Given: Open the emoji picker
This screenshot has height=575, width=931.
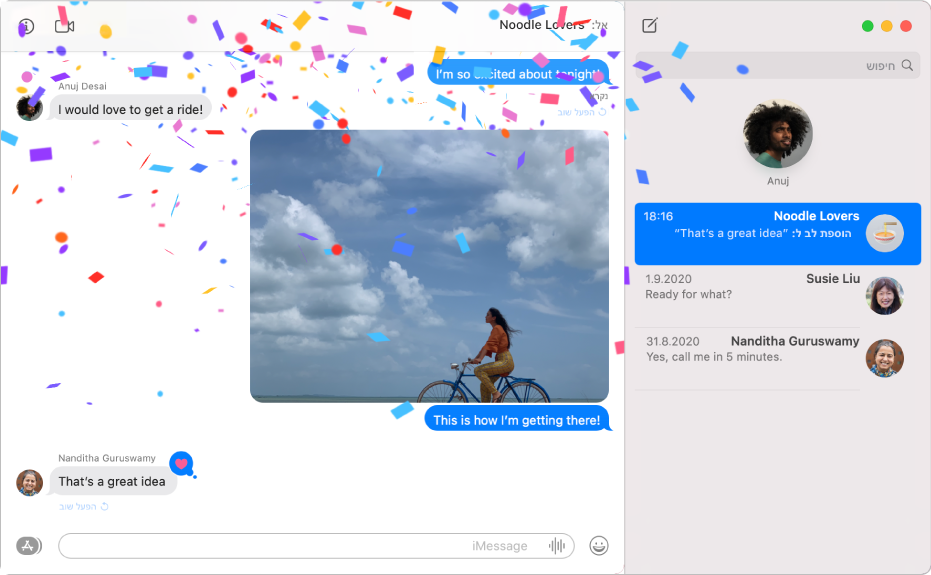Looking at the screenshot, I should pos(598,545).
